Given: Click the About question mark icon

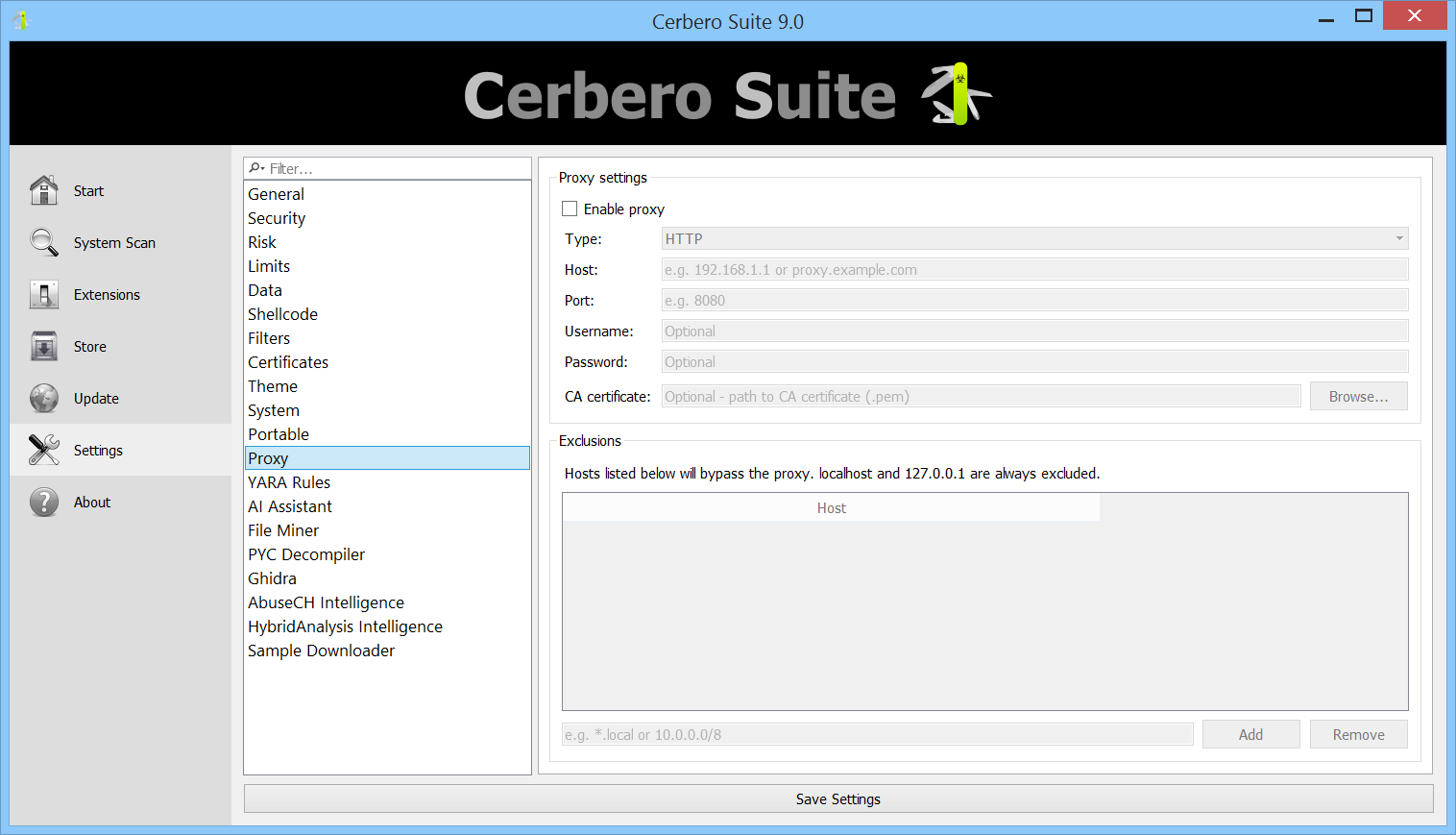Looking at the screenshot, I should (x=44, y=502).
